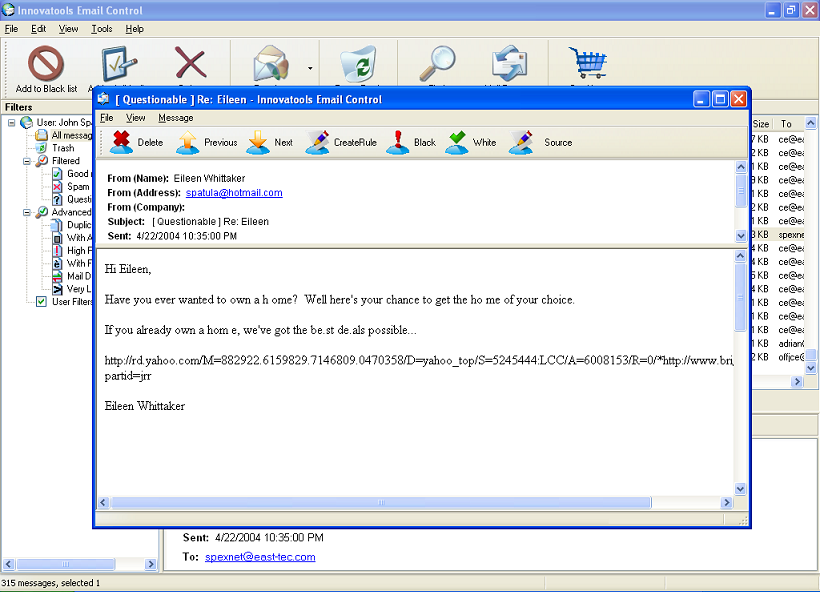Screen dimensions: 820x592
Task: Click the checkmark notepad toolbar icon
Action: click(x=119, y=63)
